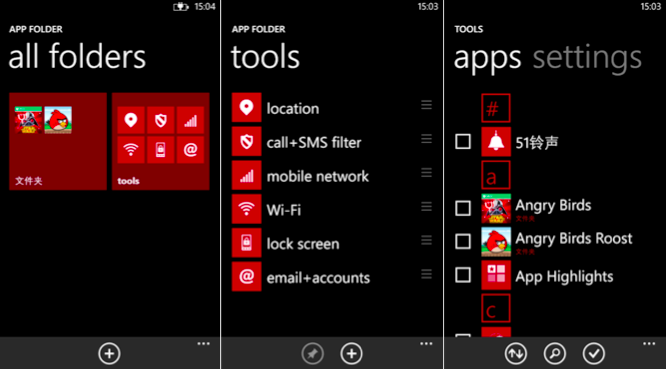Tap red bird thumbnail in 文件夹 tile
Image resolution: width=666 pixels, height=369 pixels.
tap(58, 120)
